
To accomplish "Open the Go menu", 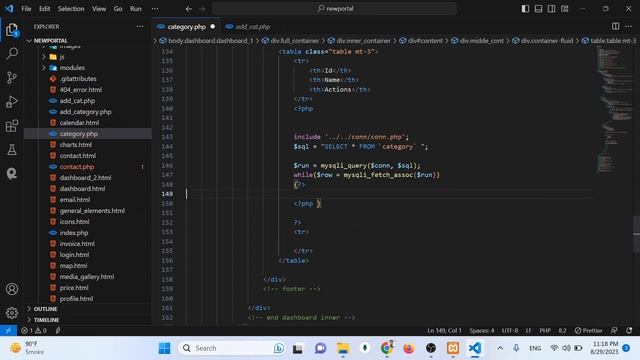I will (118, 9).
